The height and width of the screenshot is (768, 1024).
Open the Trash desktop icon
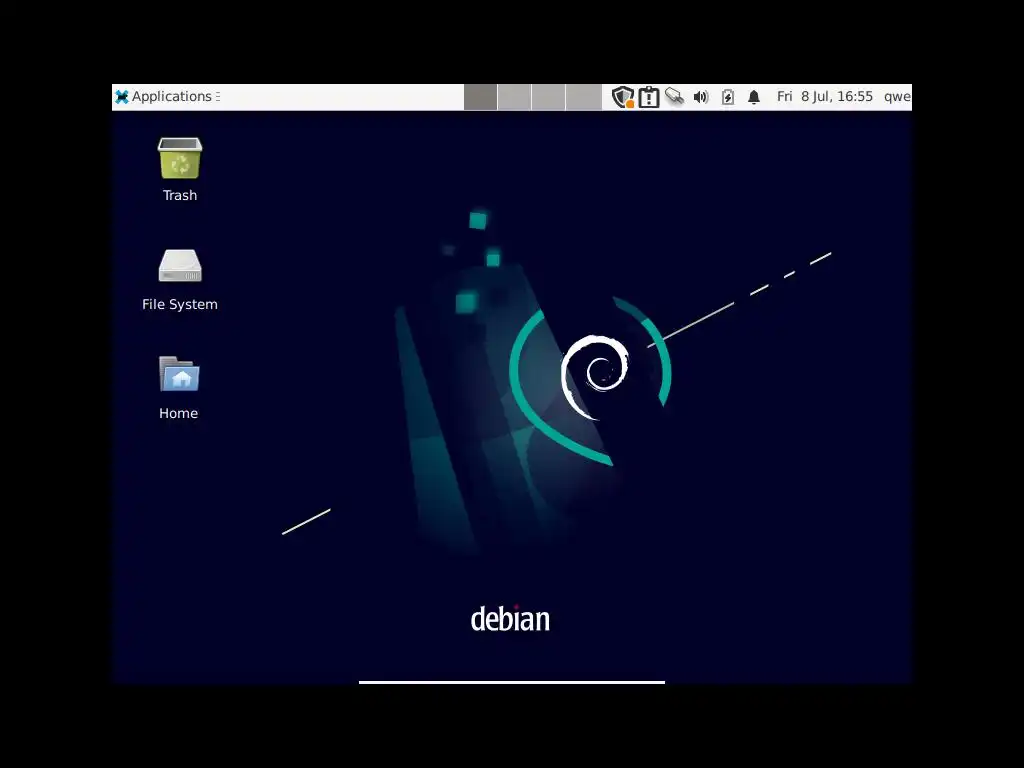point(180,169)
